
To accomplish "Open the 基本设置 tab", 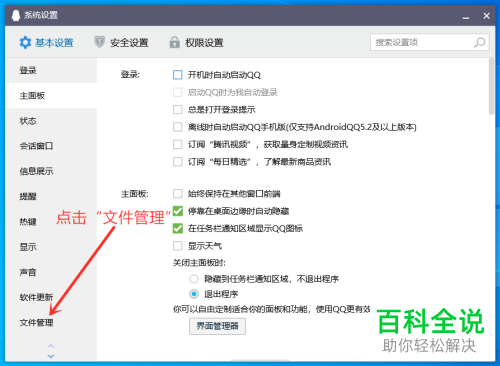I will pos(47,43).
